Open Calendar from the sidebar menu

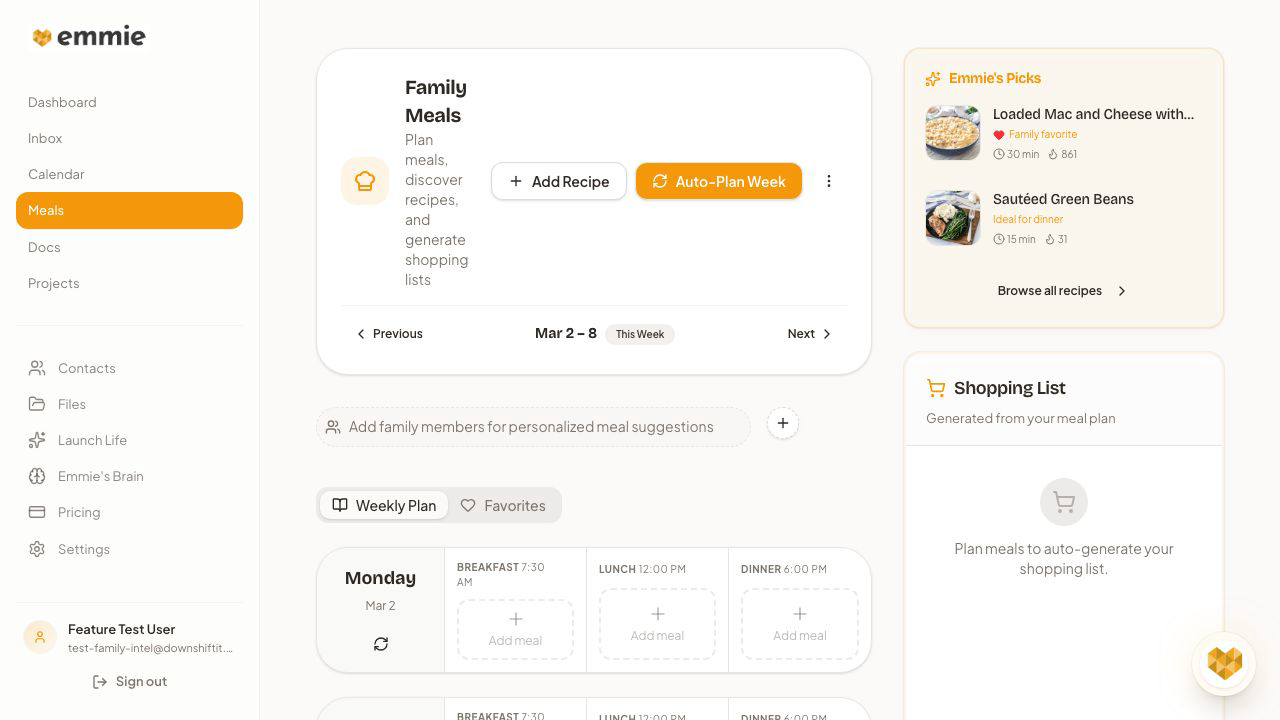pos(56,174)
